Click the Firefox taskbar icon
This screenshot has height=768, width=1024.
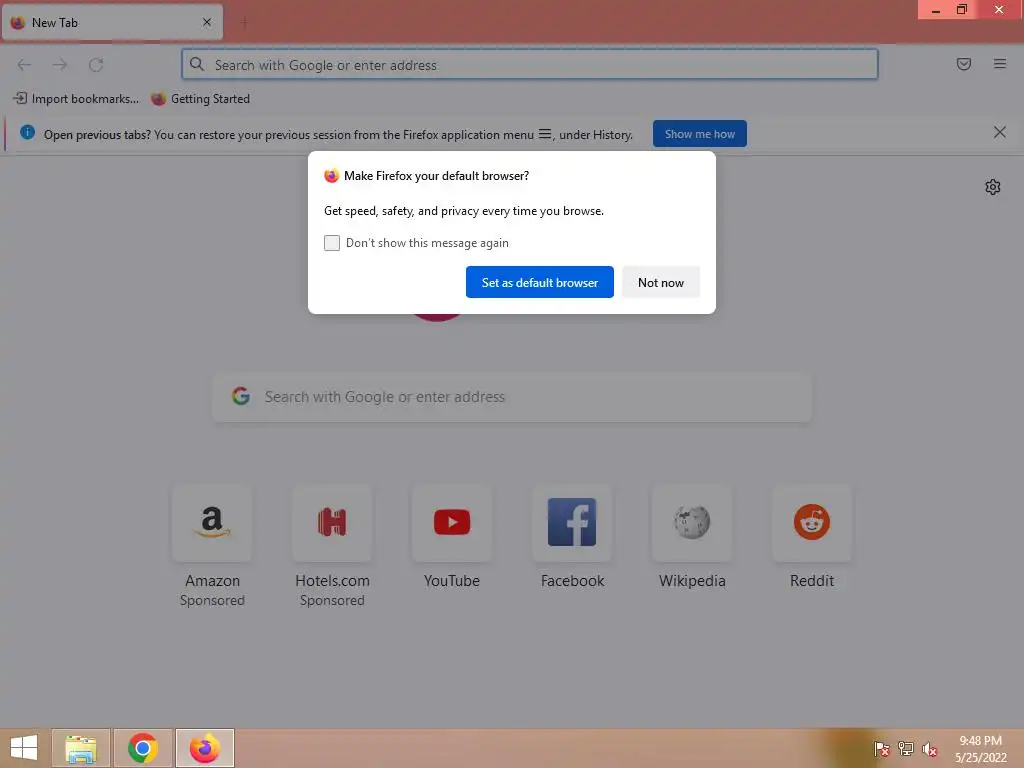tap(205, 748)
